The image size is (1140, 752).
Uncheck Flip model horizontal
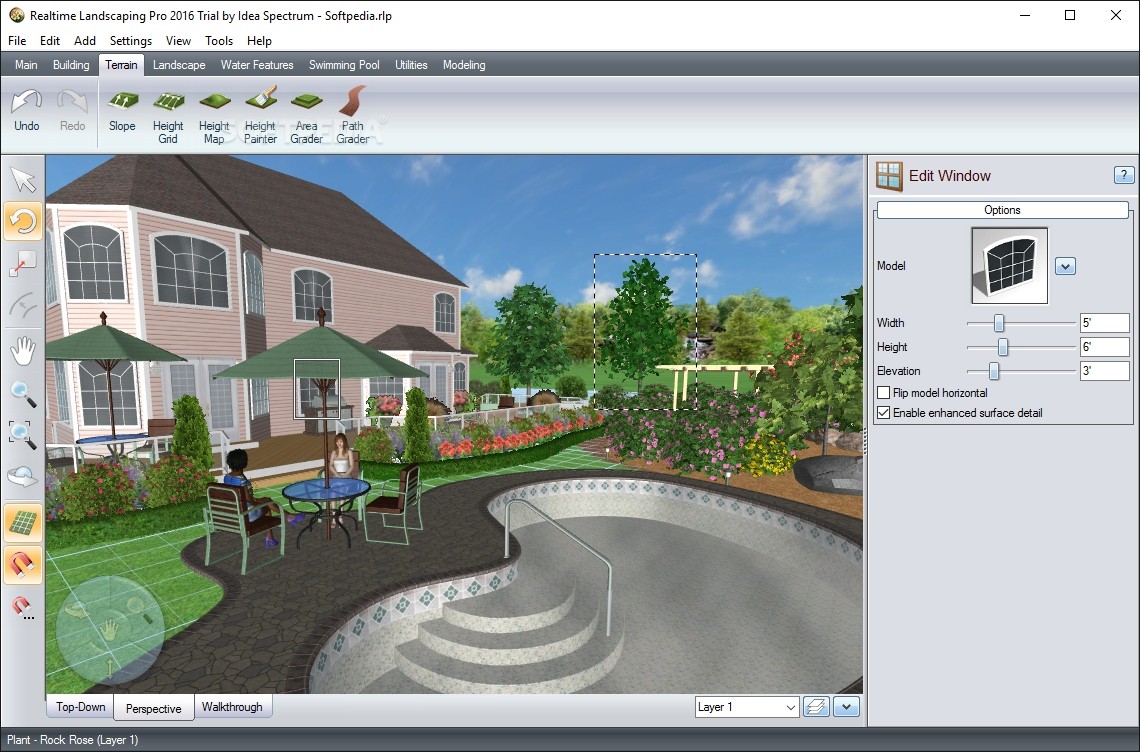883,392
